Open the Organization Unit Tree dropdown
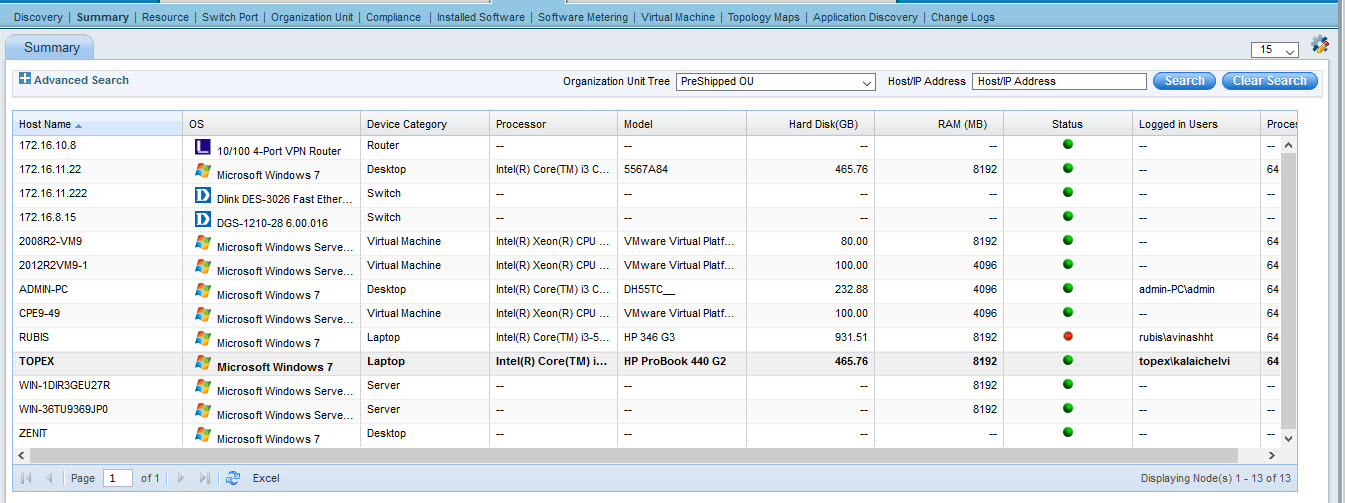 click(x=776, y=82)
